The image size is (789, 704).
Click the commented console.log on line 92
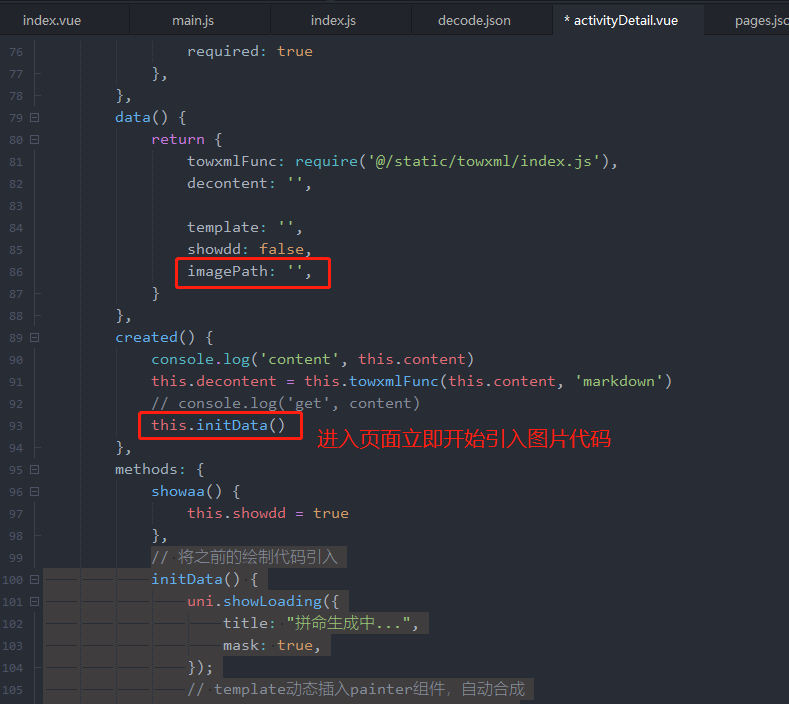285,403
